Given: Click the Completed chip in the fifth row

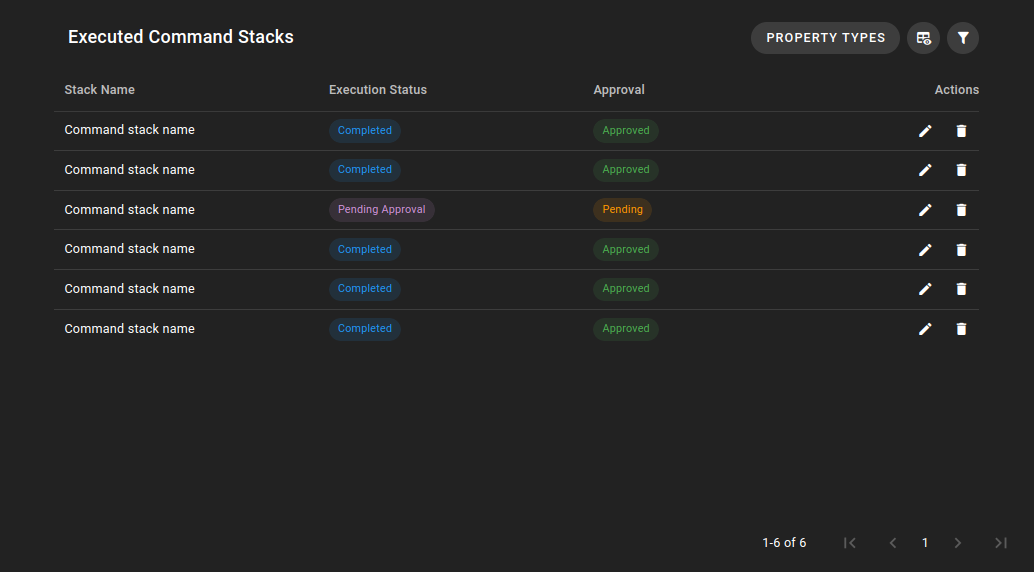Looking at the screenshot, I should pyautogui.click(x=365, y=289).
